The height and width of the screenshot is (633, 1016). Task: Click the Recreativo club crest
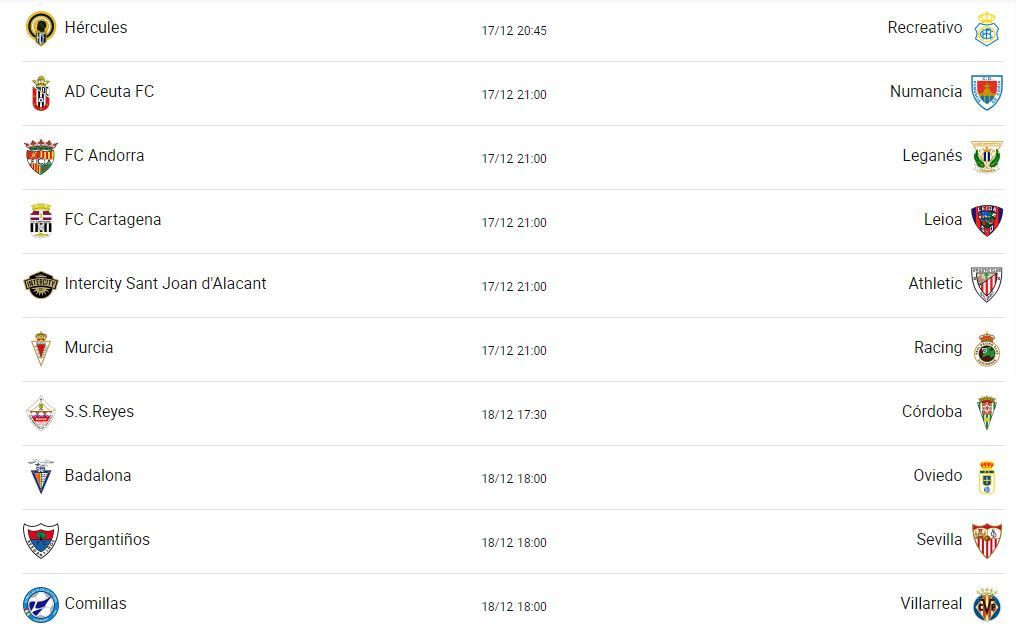click(x=986, y=29)
